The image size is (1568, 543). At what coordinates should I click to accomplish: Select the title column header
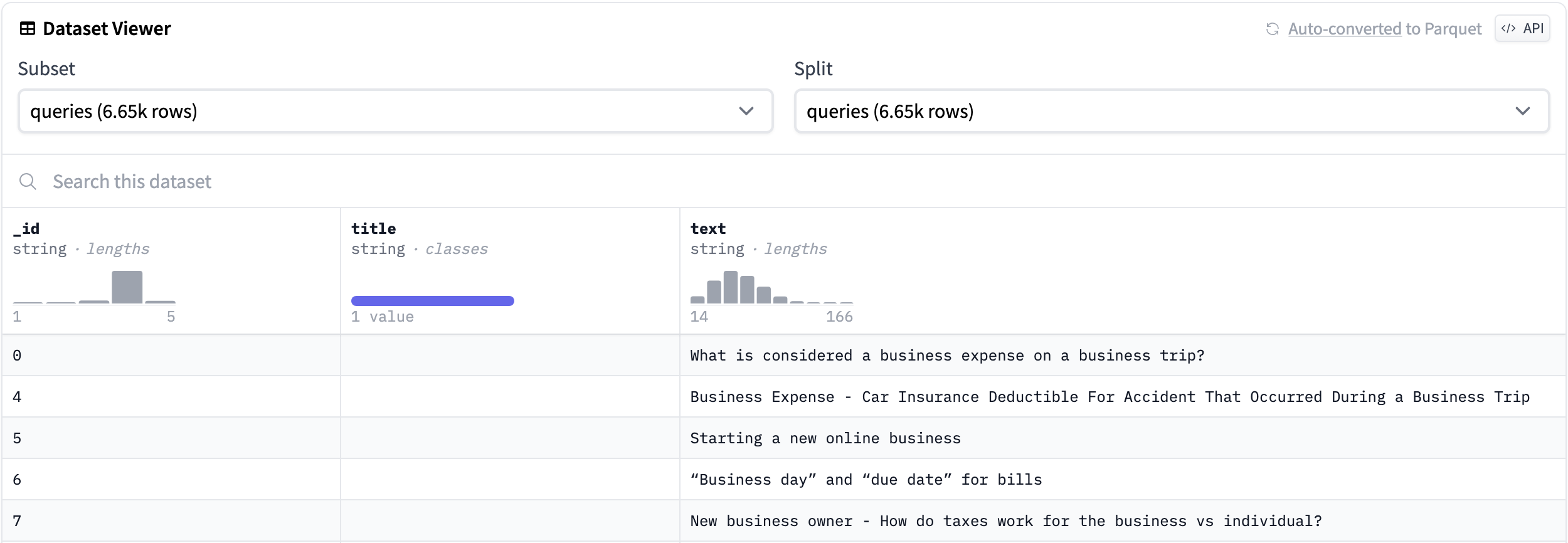(373, 229)
